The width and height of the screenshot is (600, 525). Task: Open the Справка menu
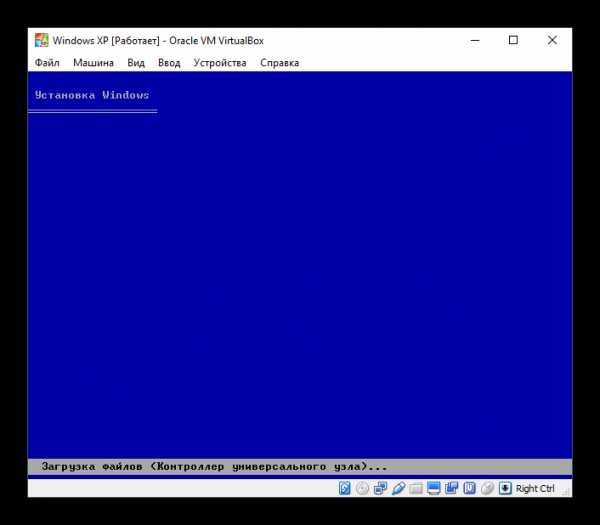279,62
